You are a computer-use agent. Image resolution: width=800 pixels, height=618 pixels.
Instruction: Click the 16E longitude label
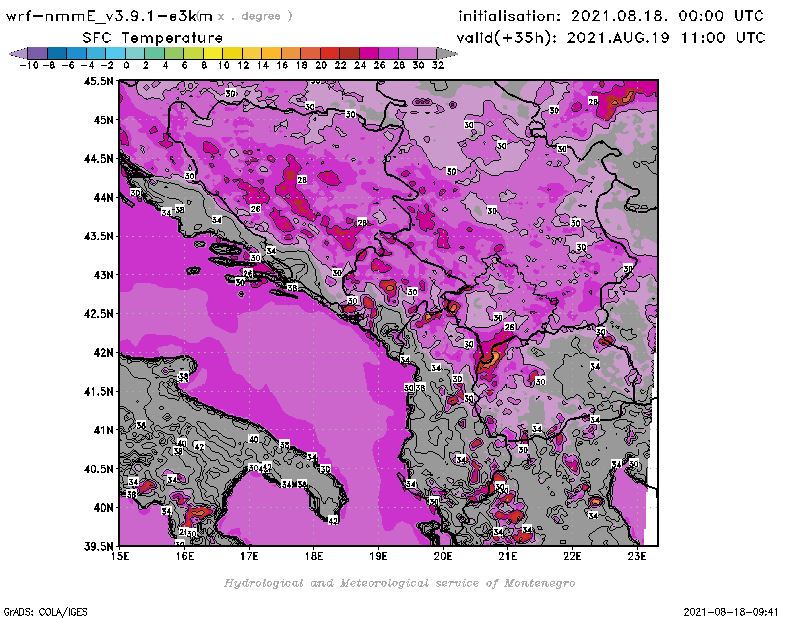[x=185, y=556]
